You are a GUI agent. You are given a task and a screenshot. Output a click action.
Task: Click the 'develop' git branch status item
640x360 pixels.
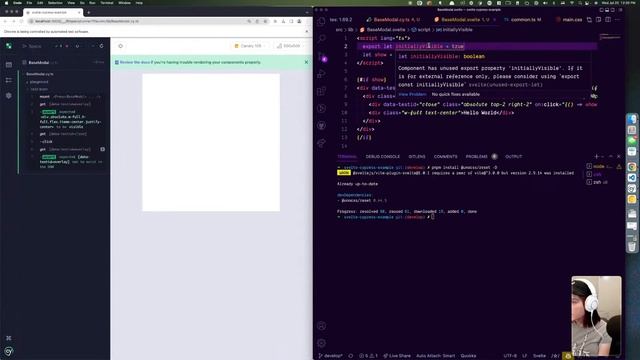(x=331, y=356)
